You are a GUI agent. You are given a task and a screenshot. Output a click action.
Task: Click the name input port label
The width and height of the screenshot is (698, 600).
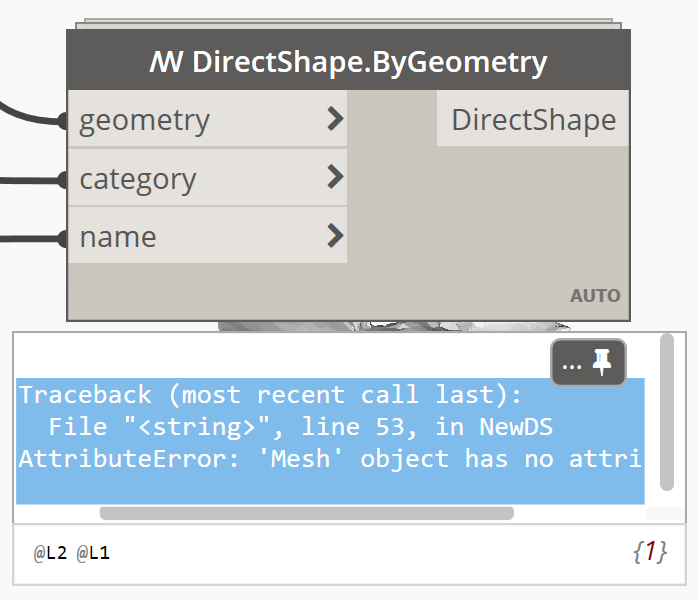click(118, 237)
